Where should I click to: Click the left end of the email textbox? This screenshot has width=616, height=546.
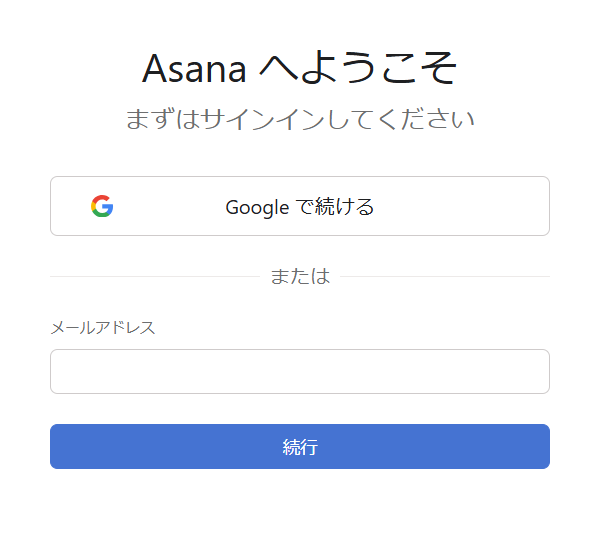tap(65, 371)
